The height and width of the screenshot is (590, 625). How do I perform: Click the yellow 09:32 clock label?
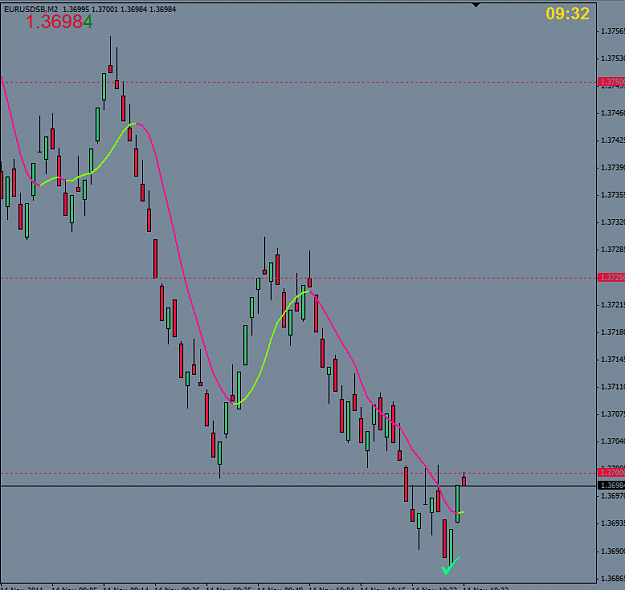[567, 14]
